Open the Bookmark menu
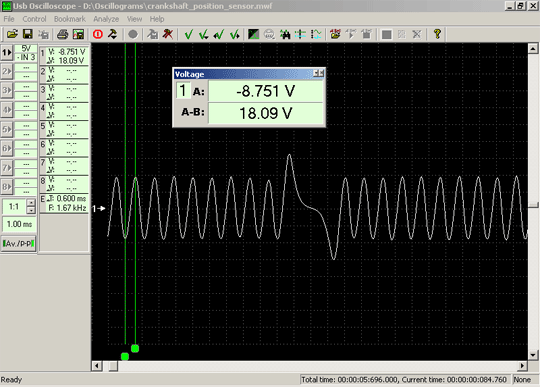The width and height of the screenshot is (540, 387). click(70, 19)
